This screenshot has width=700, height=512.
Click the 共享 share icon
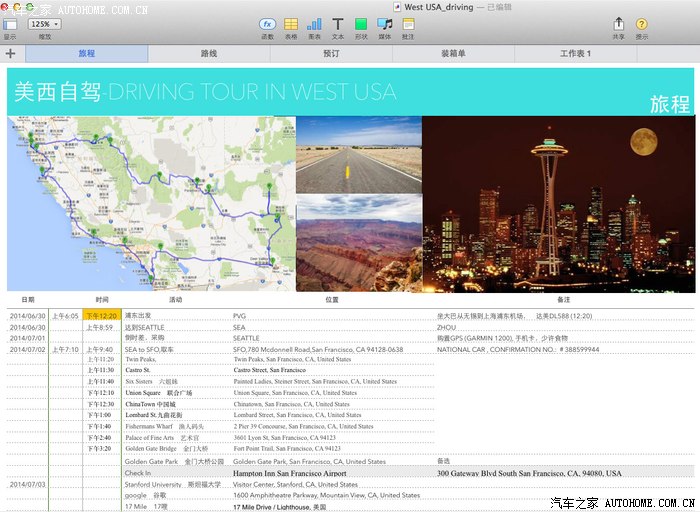tap(619, 24)
